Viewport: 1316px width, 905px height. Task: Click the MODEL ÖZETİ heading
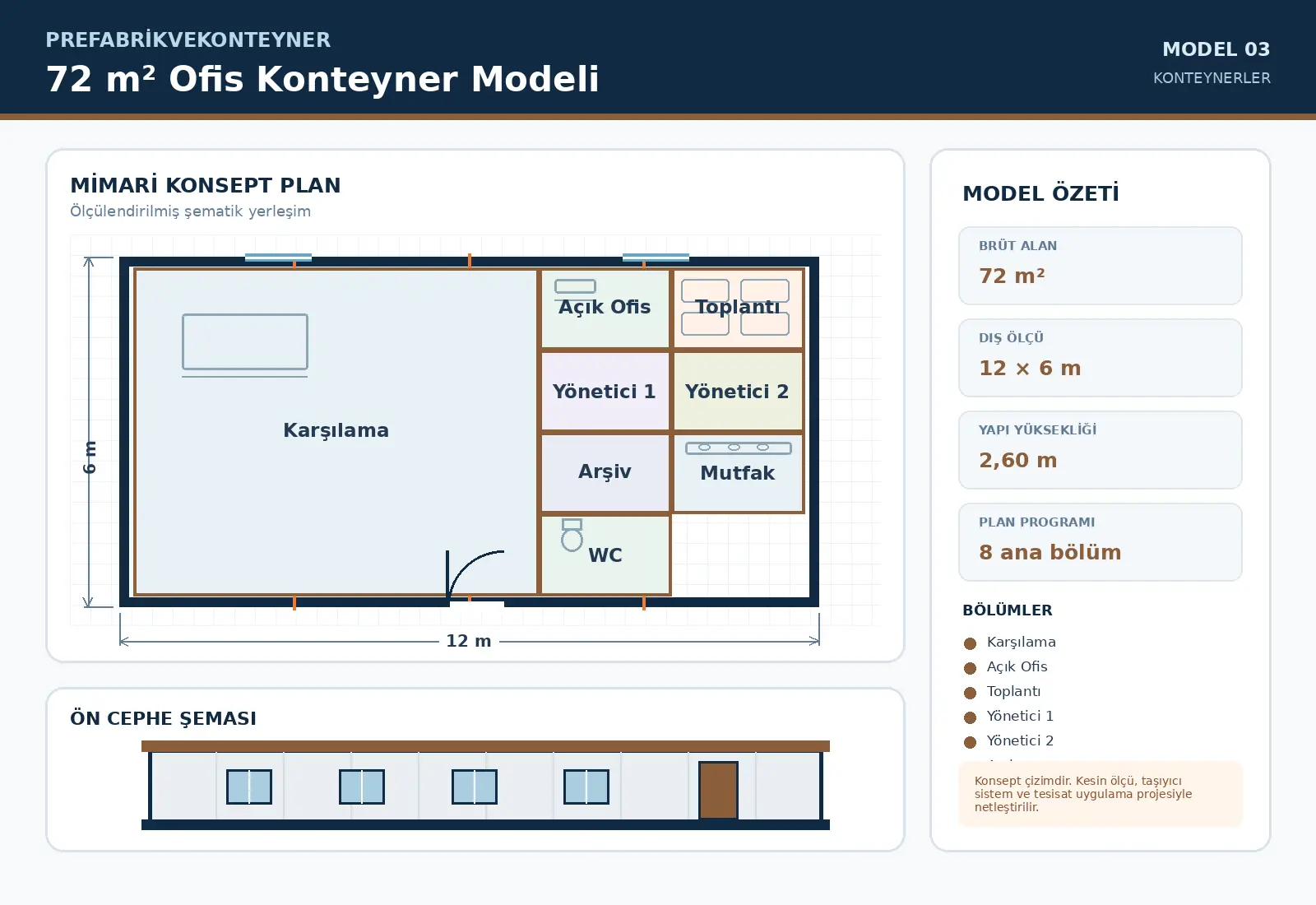(1041, 193)
